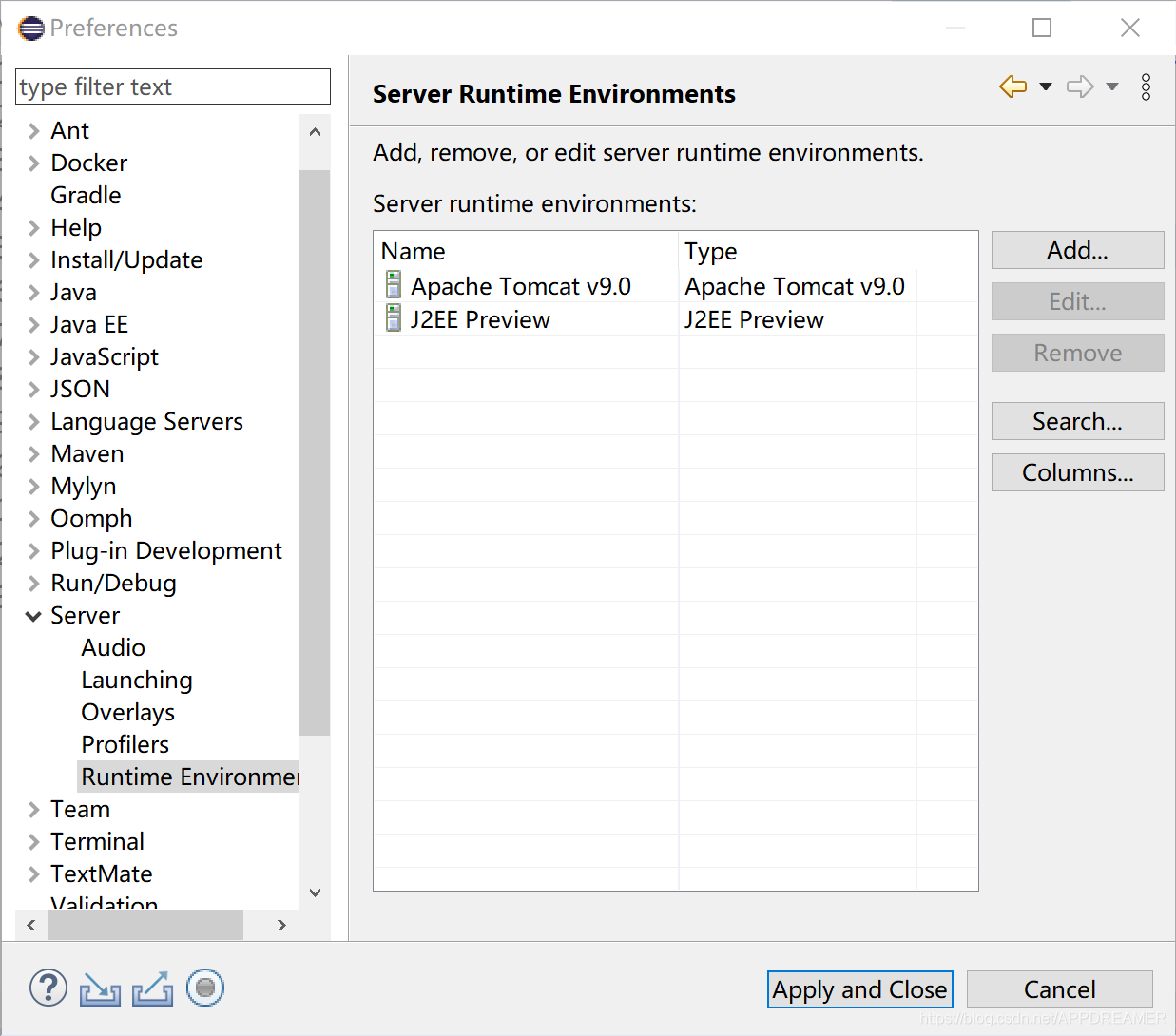Expand the TextMate node
Screen dimensions: 1176x1036
33,873
